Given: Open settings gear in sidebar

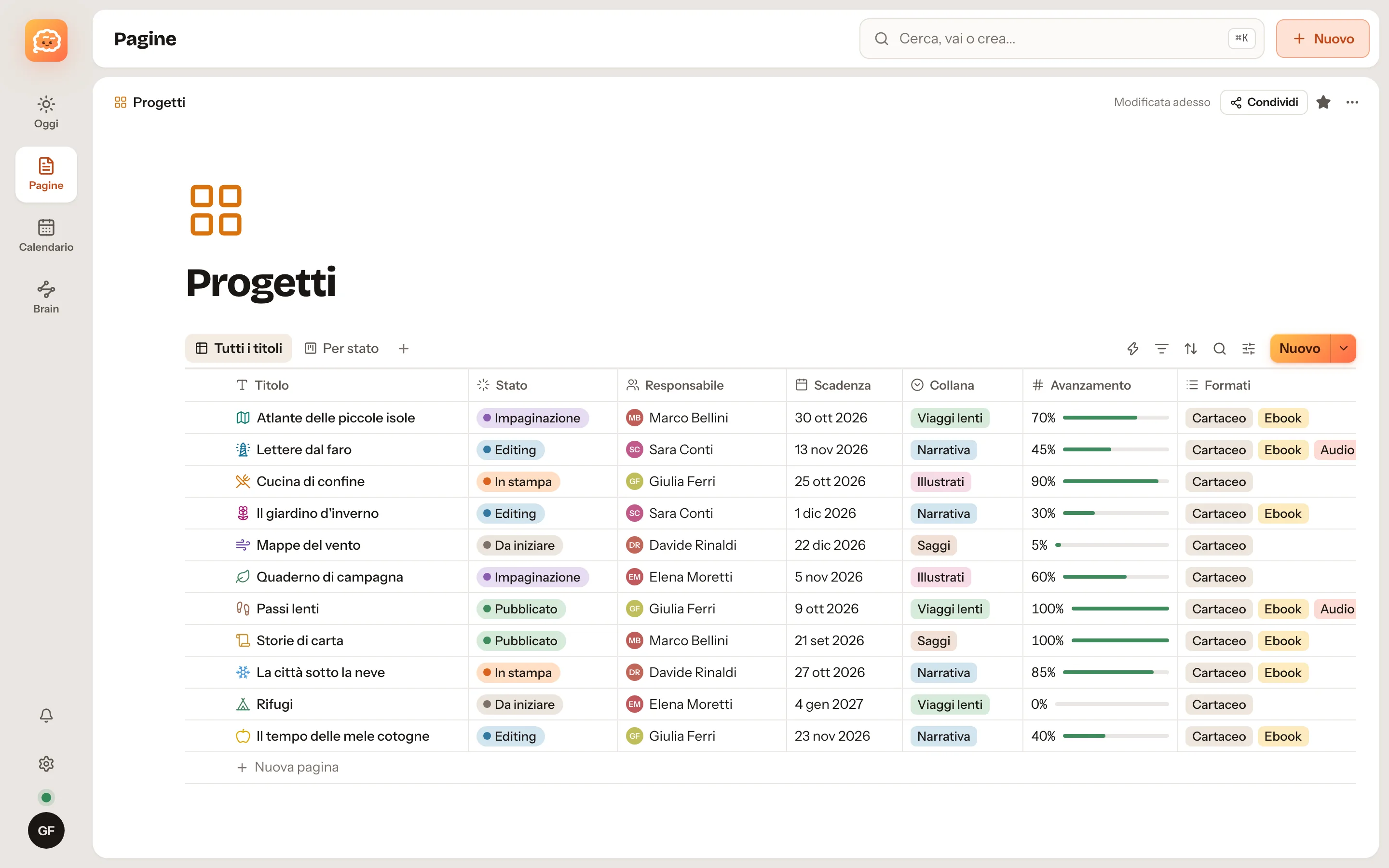Looking at the screenshot, I should pyautogui.click(x=46, y=763).
